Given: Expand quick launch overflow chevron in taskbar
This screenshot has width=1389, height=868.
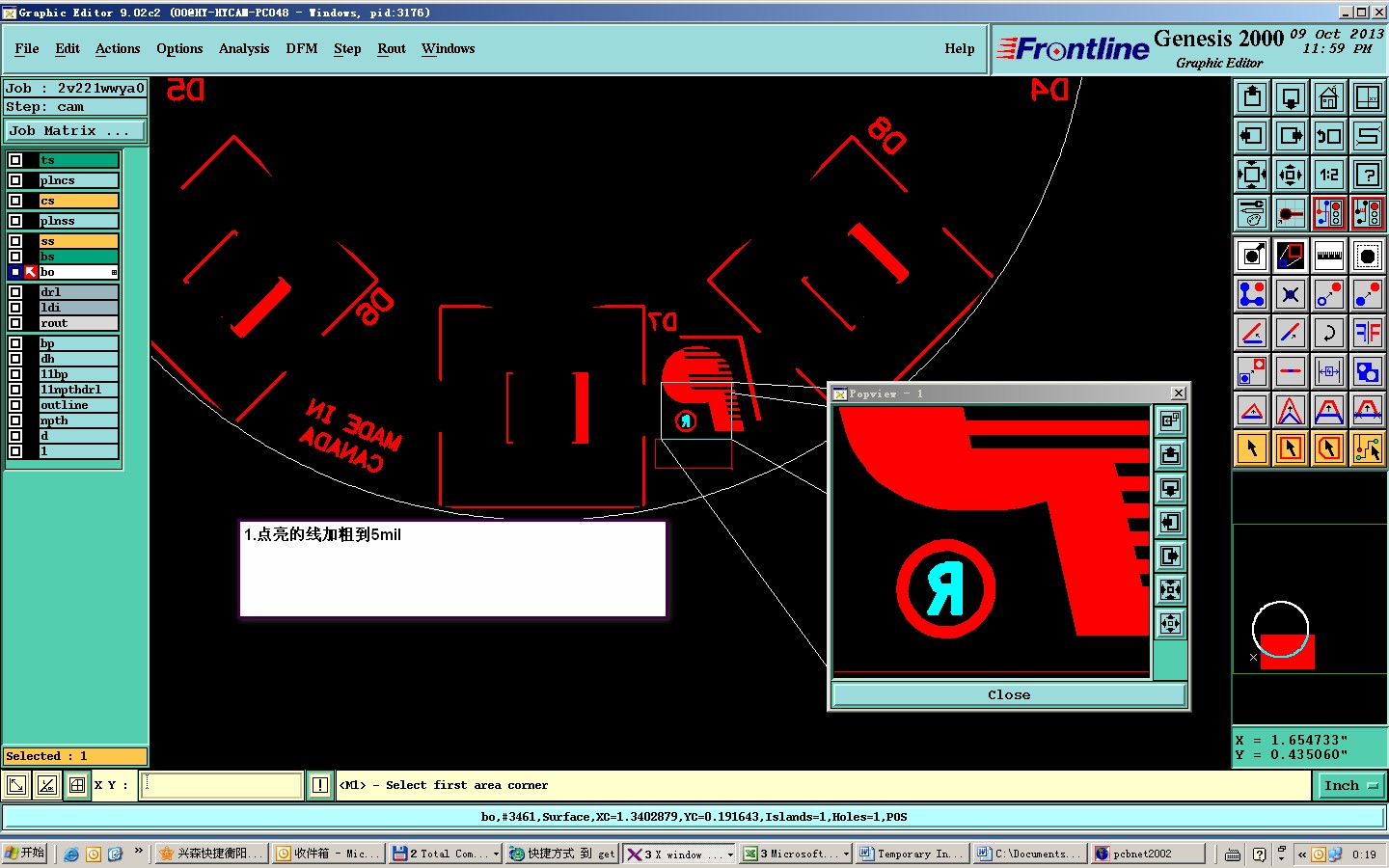Looking at the screenshot, I should tap(138, 852).
